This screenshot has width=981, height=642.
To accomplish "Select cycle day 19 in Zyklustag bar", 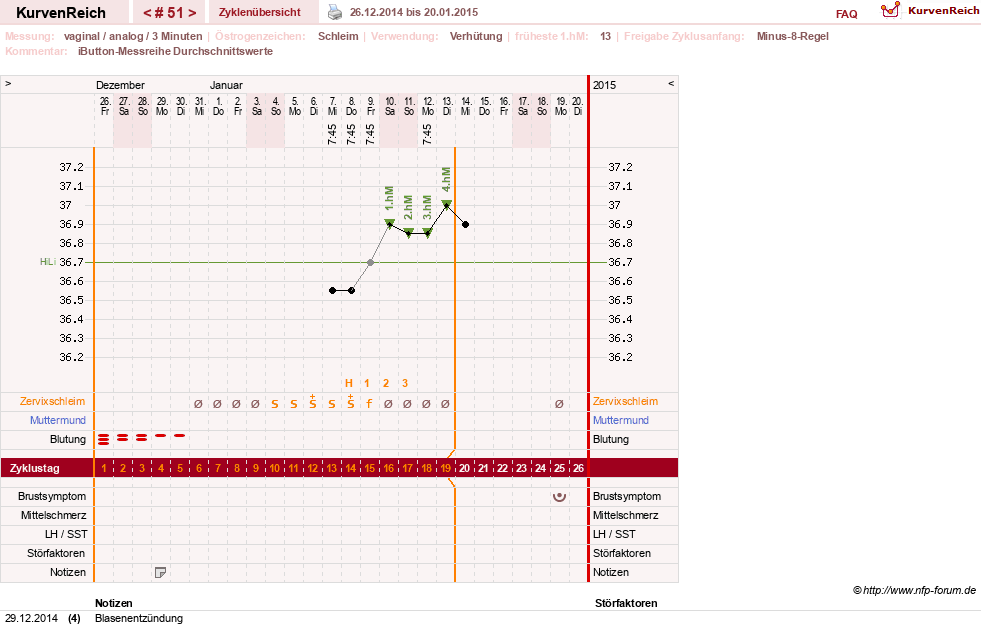I will (445, 468).
